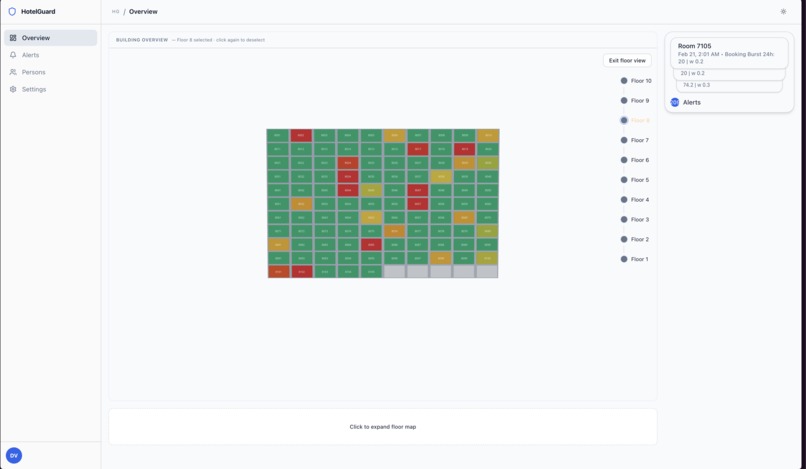
Task: Select red room 8017 in grid
Action: 418,149
